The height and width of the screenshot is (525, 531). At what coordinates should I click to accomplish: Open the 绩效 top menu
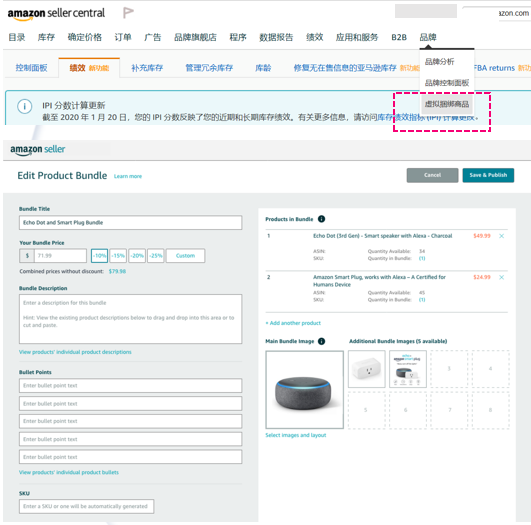(x=315, y=37)
